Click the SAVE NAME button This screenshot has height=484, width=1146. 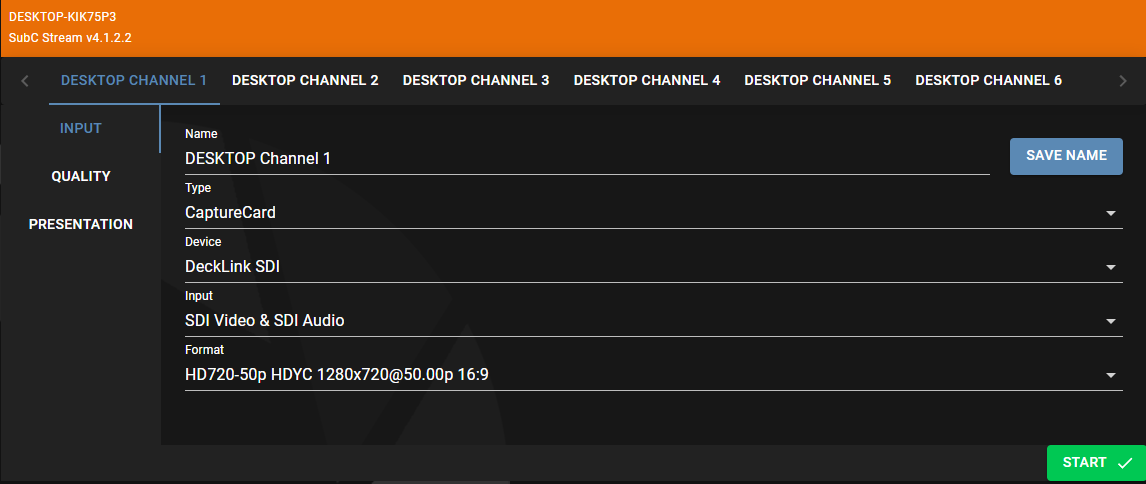pyautogui.click(x=1066, y=156)
